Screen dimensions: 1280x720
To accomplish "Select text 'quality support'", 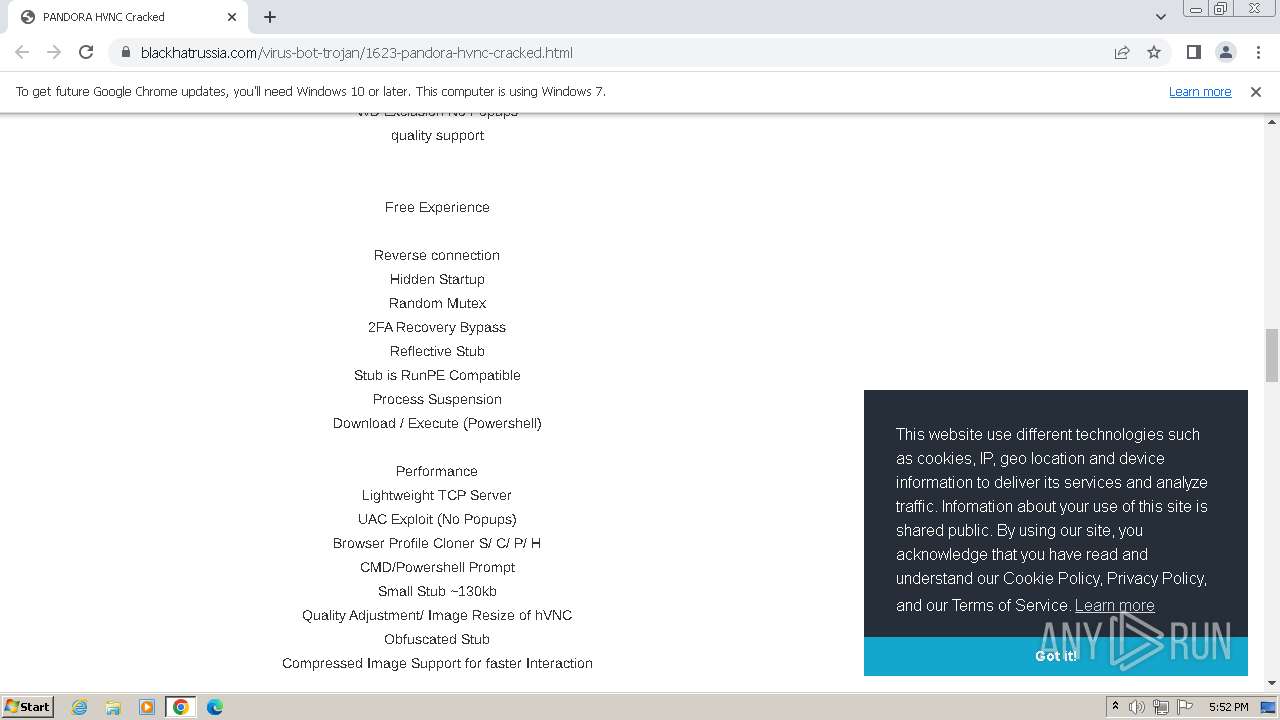I will pyautogui.click(x=437, y=135).
